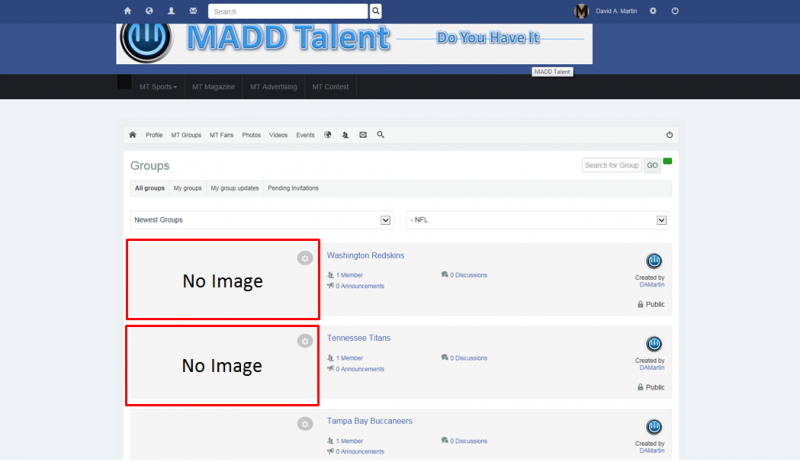800x462 pixels.
Task: Select the All groups tab
Action: [x=149, y=188]
